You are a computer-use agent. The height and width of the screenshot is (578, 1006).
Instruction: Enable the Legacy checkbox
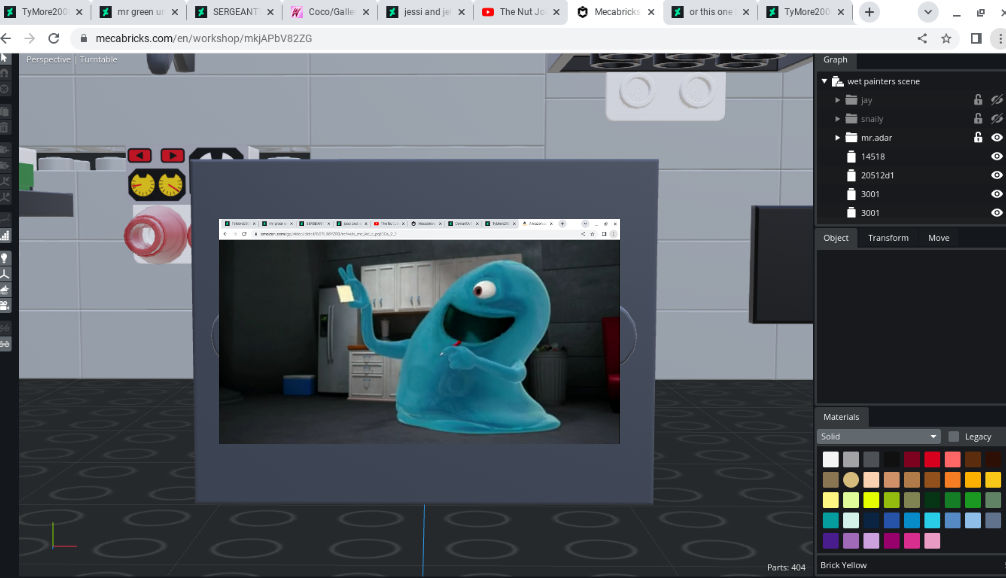point(953,437)
